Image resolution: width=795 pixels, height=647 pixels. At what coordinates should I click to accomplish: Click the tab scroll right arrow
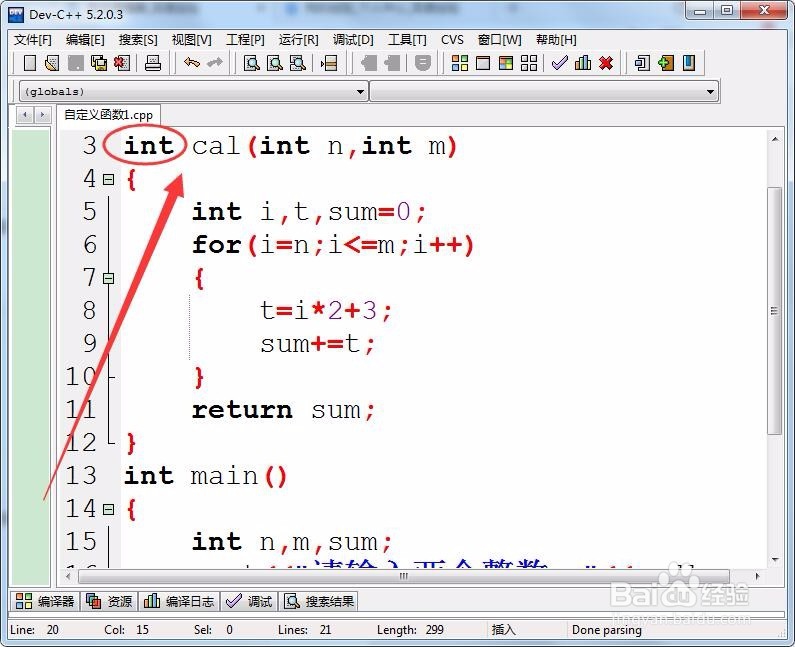click(x=43, y=115)
